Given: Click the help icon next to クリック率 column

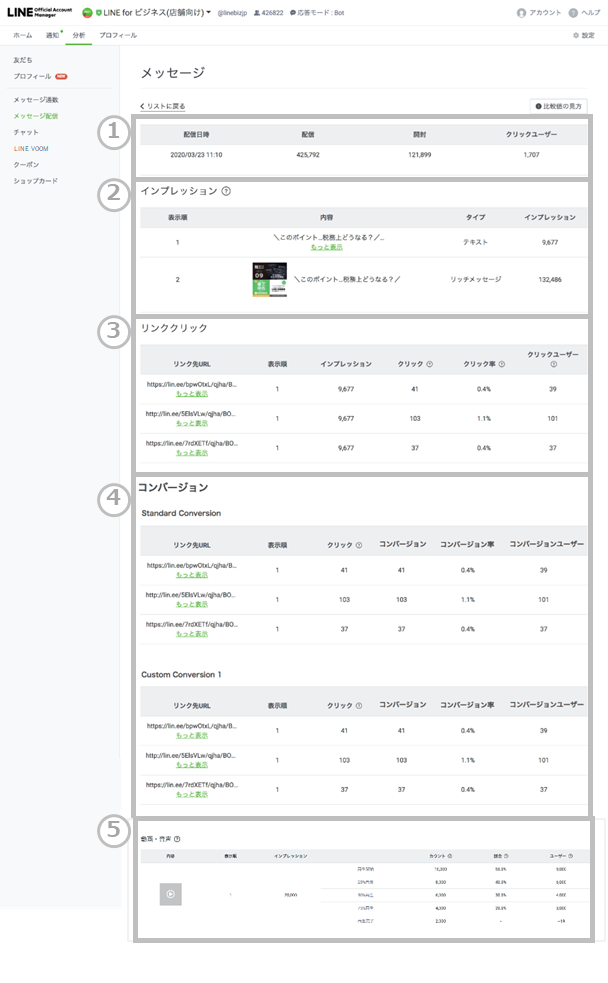Looking at the screenshot, I should pos(502,364).
